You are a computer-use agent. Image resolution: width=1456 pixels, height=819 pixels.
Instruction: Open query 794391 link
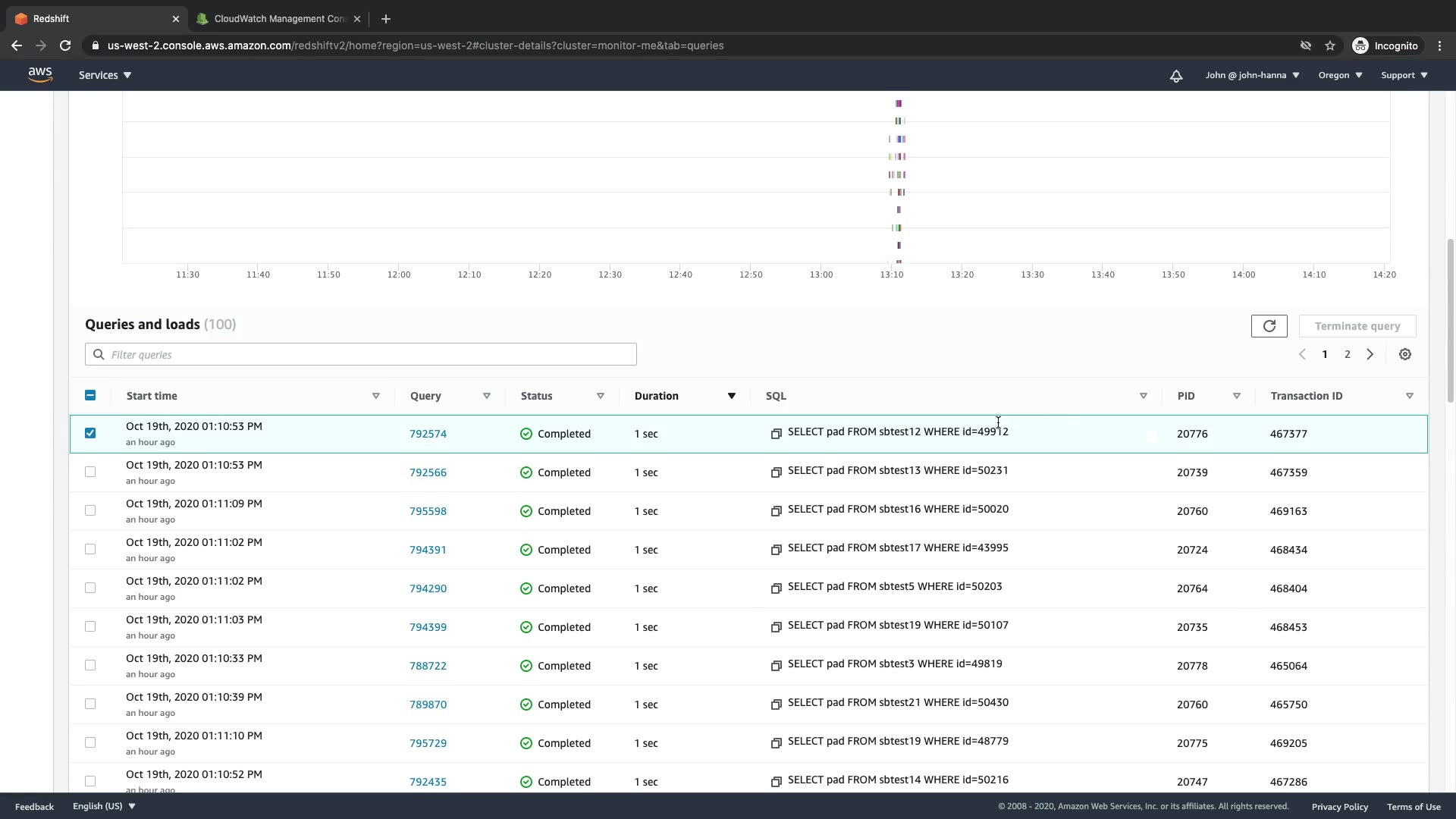428,550
